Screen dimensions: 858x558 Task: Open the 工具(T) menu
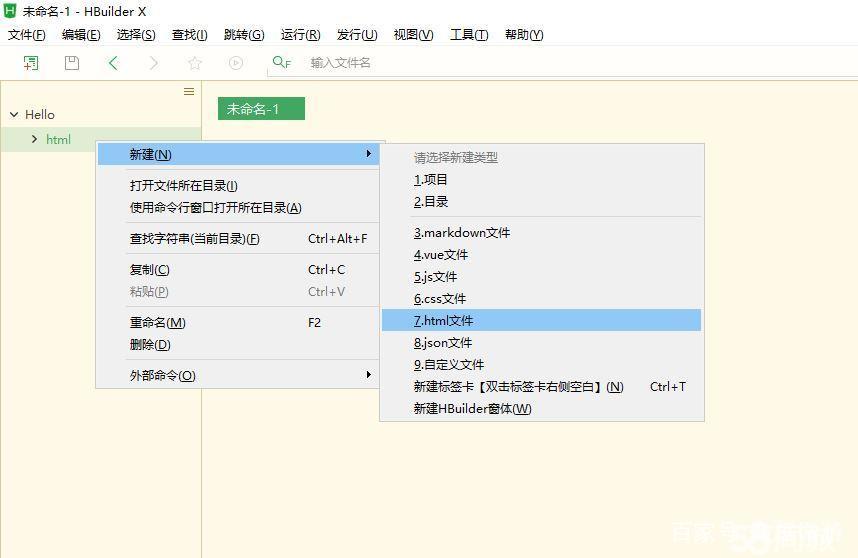pyautogui.click(x=469, y=34)
